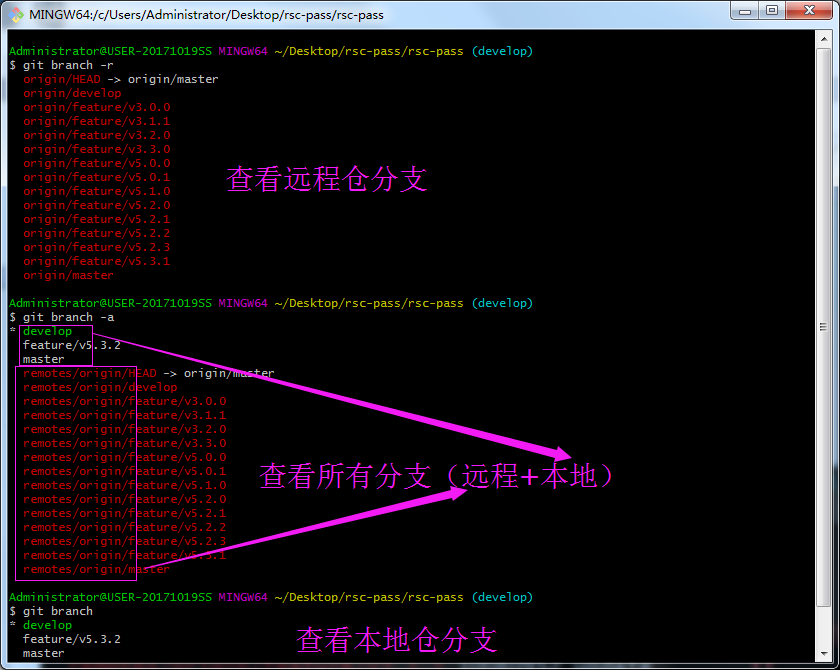The height and width of the screenshot is (670, 840).
Task: Click 'remotes/origin/feature/v3.0.0' line
Action: (x=124, y=401)
